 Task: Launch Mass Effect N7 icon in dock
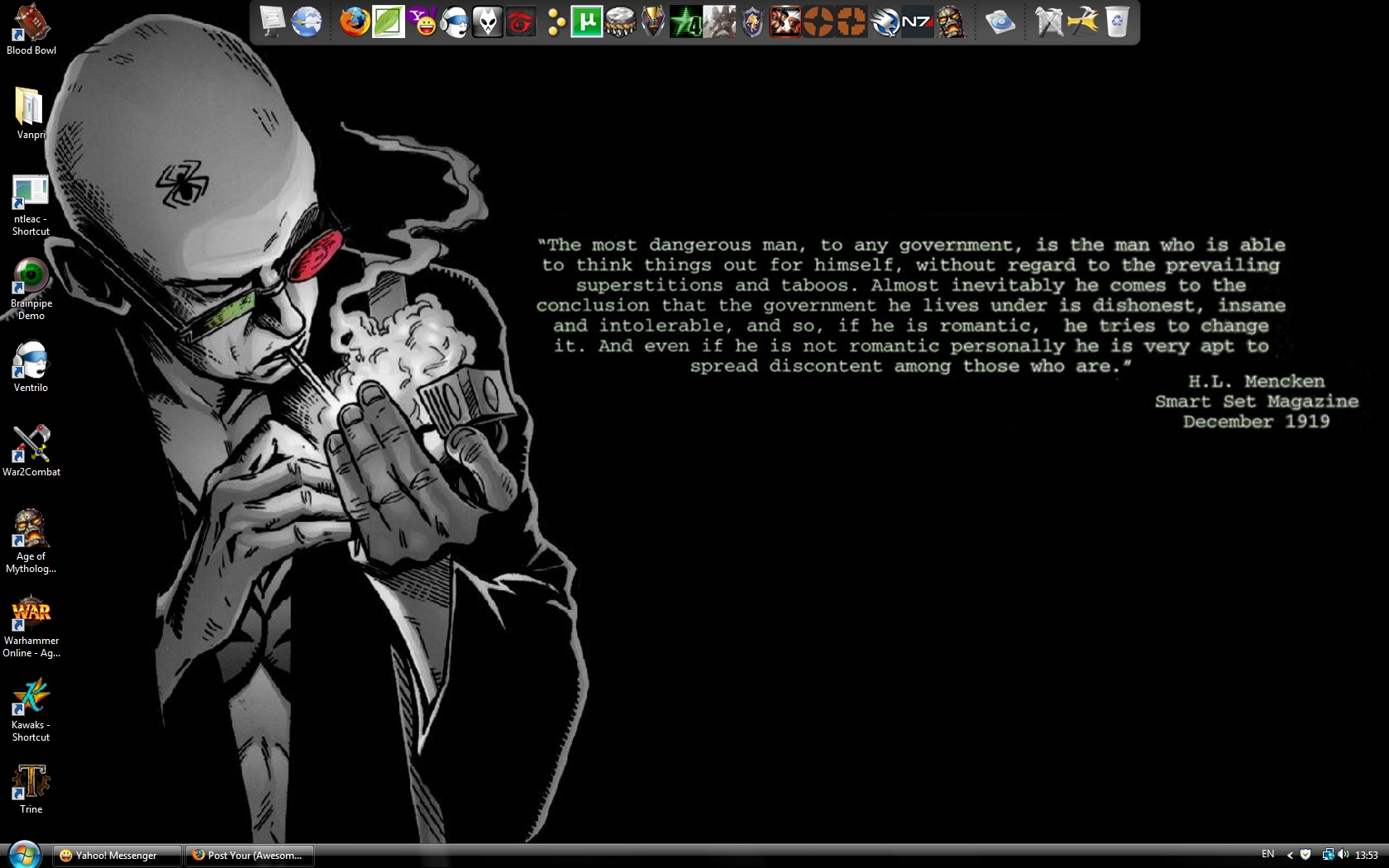point(917,21)
